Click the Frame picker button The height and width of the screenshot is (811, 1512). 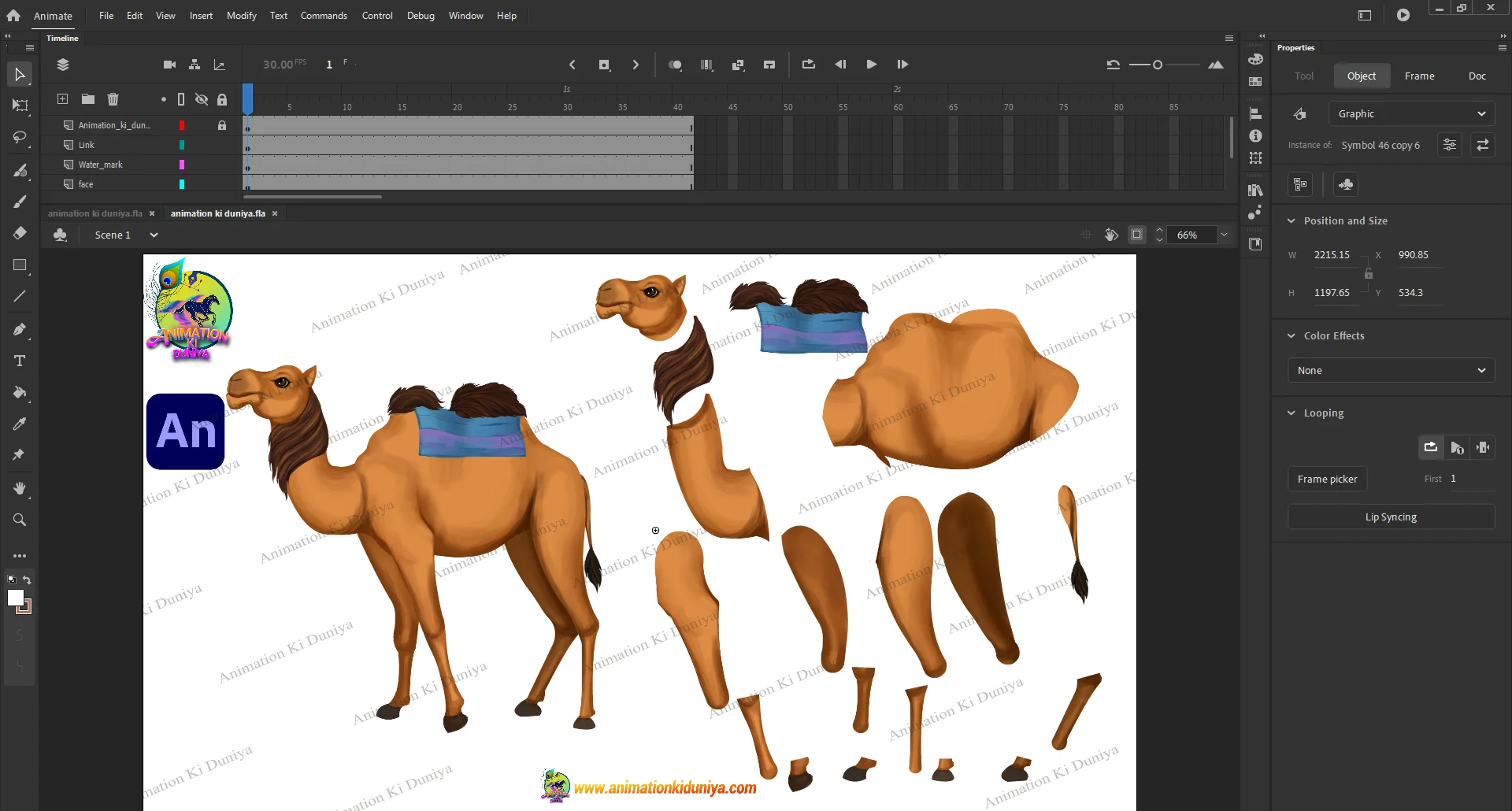(1327, 479)
